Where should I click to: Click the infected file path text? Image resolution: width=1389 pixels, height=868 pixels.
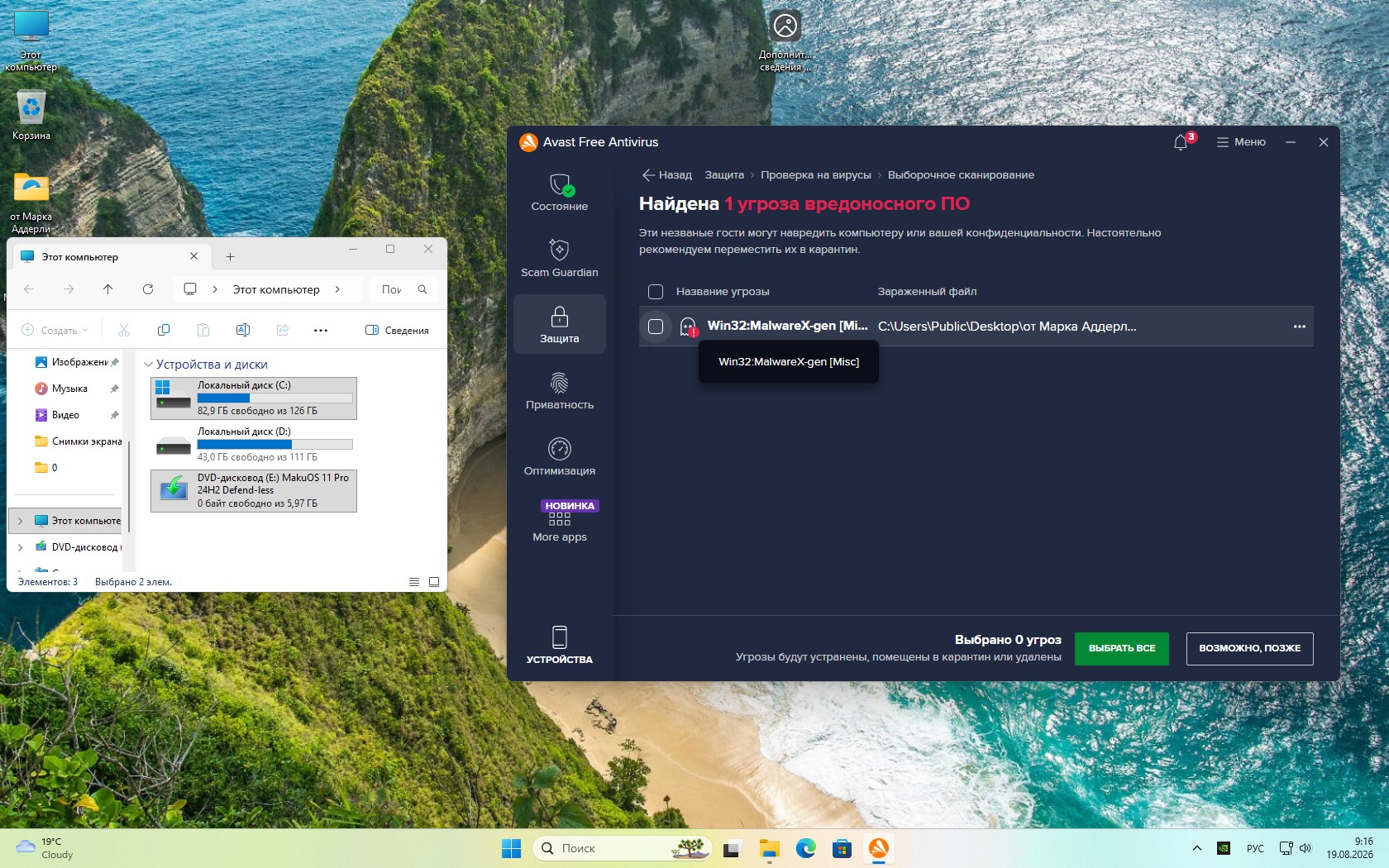tap(1007, 327)
